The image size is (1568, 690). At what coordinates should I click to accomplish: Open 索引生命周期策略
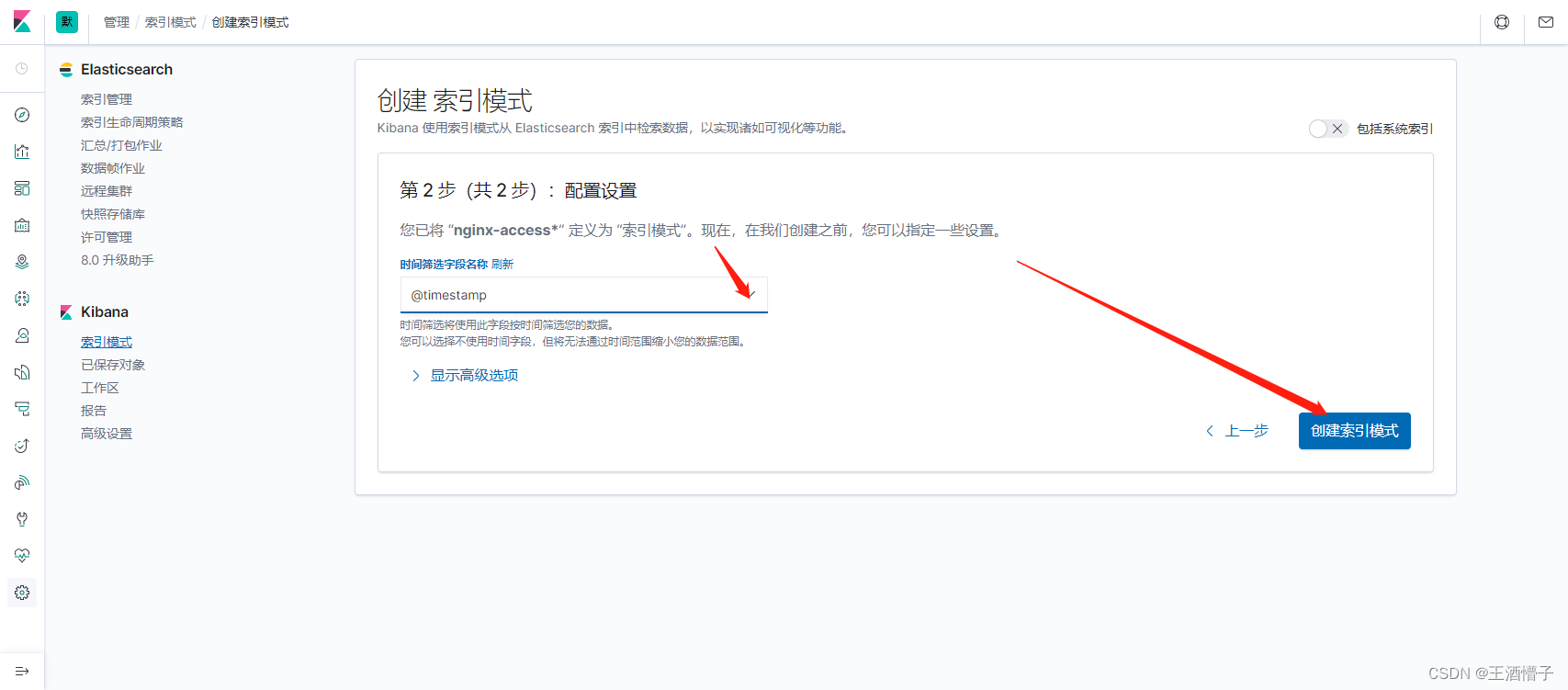[x=132, y=122]
